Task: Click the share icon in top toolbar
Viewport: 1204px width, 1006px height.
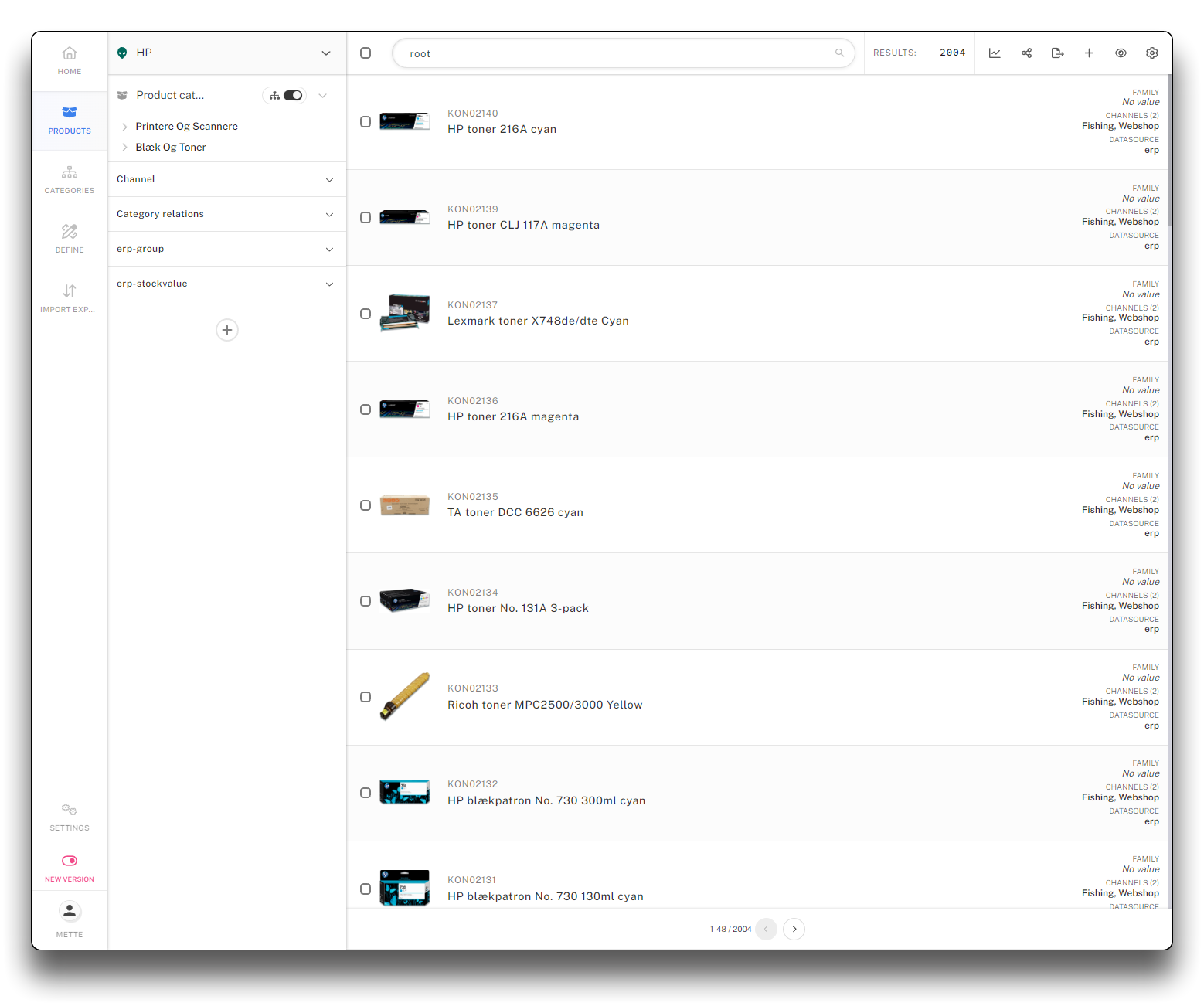Action: pos(1026,53)
